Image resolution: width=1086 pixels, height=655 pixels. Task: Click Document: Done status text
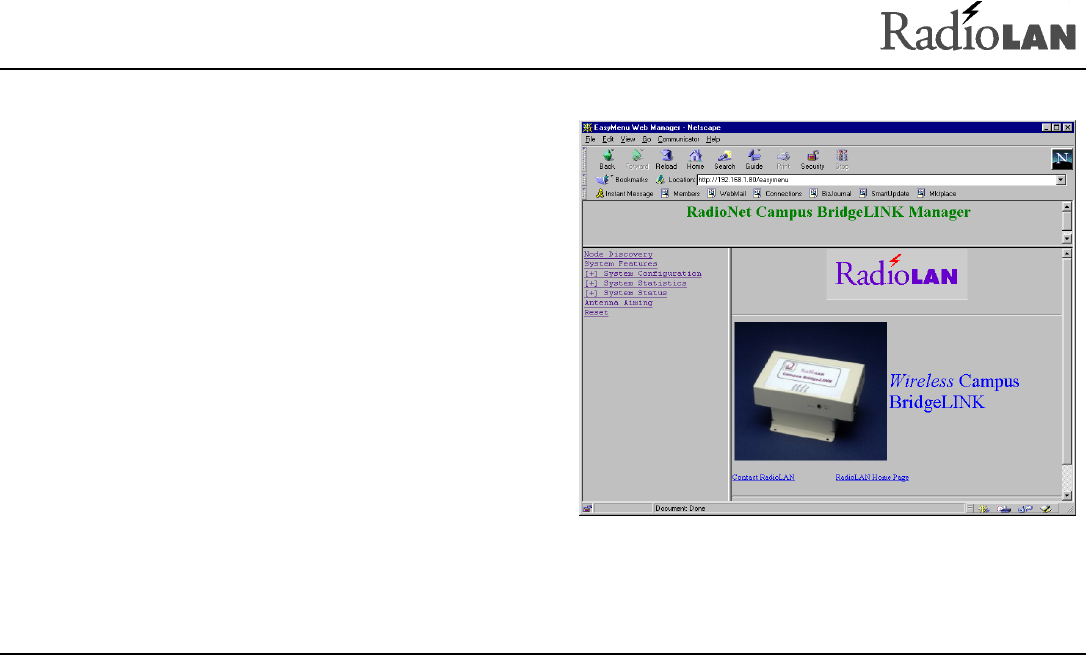tap(680, 508)
